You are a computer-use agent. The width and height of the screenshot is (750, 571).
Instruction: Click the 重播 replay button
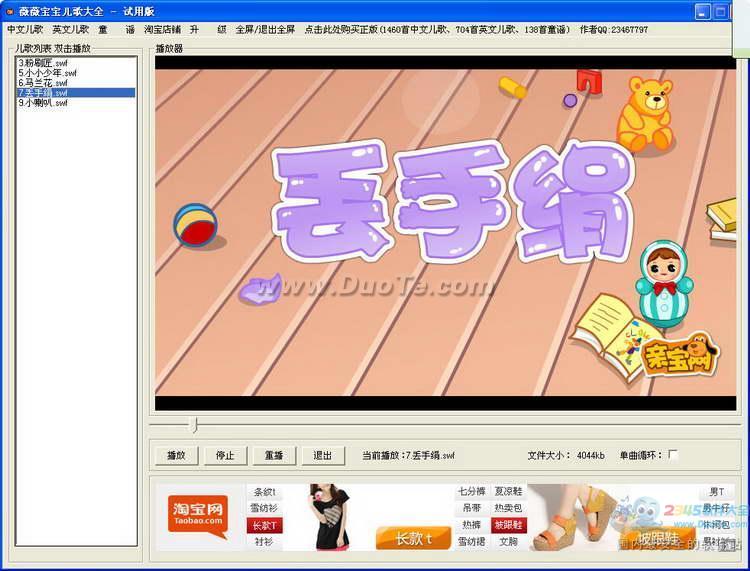point(273,455)
